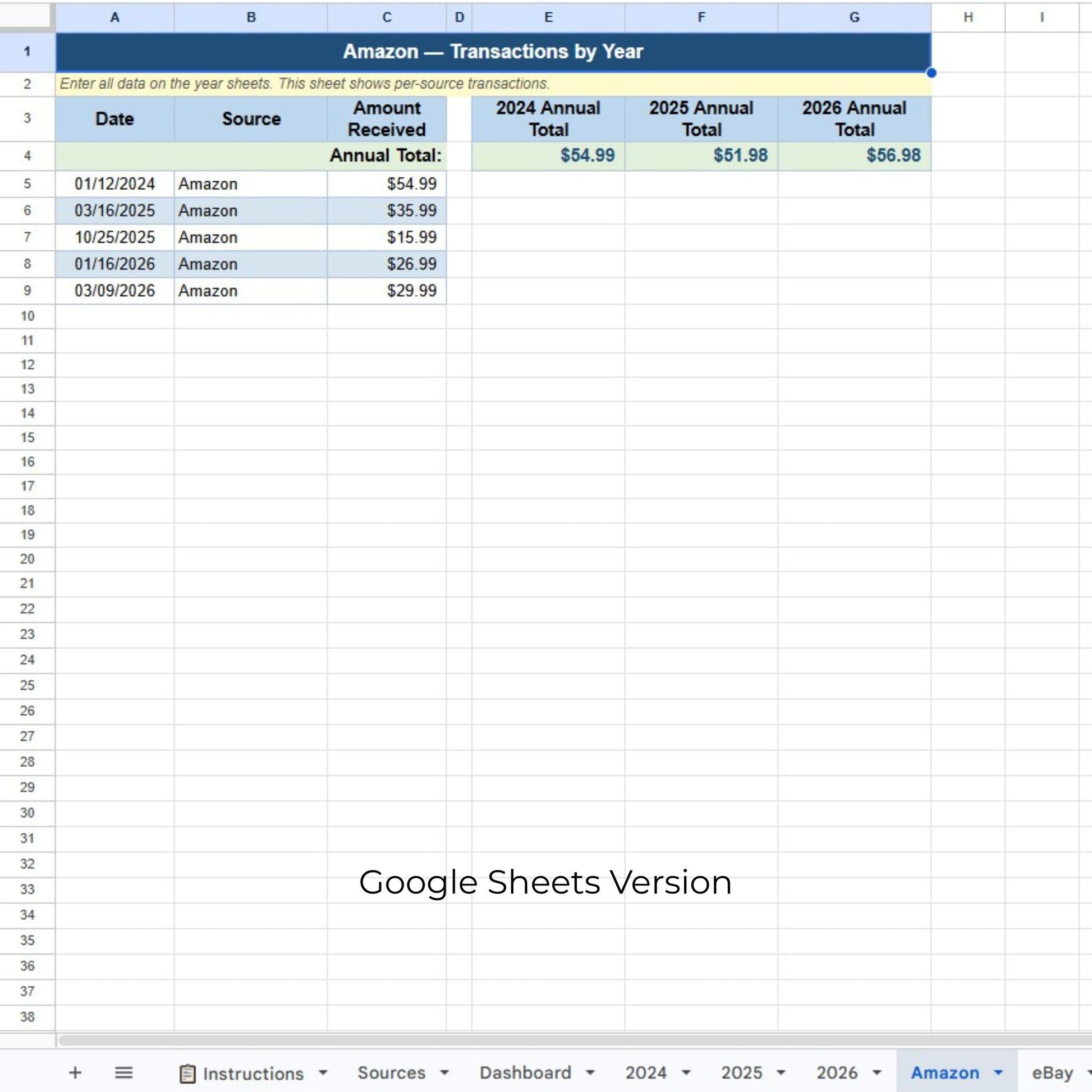Select column C header
Image resolution: width=1092 pixels, height=1092 pixels.
[387, 17]
